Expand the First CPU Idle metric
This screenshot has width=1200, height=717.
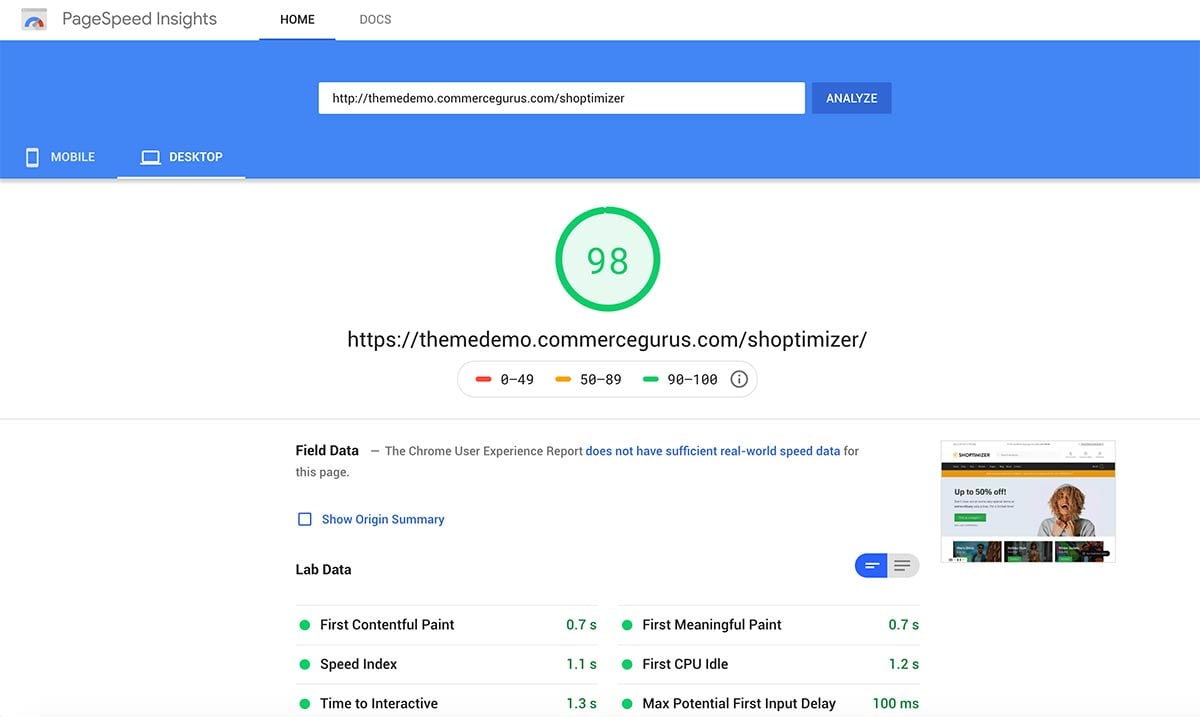(769, 664)
